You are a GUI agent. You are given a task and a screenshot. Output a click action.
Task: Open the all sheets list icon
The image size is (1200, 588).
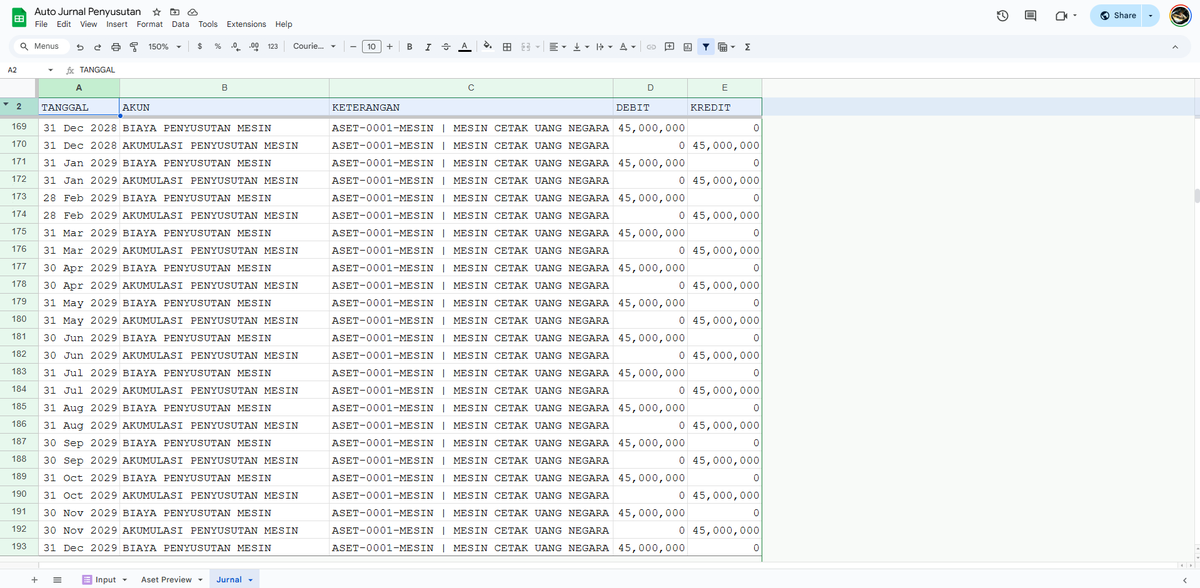(x=58, y=579)
